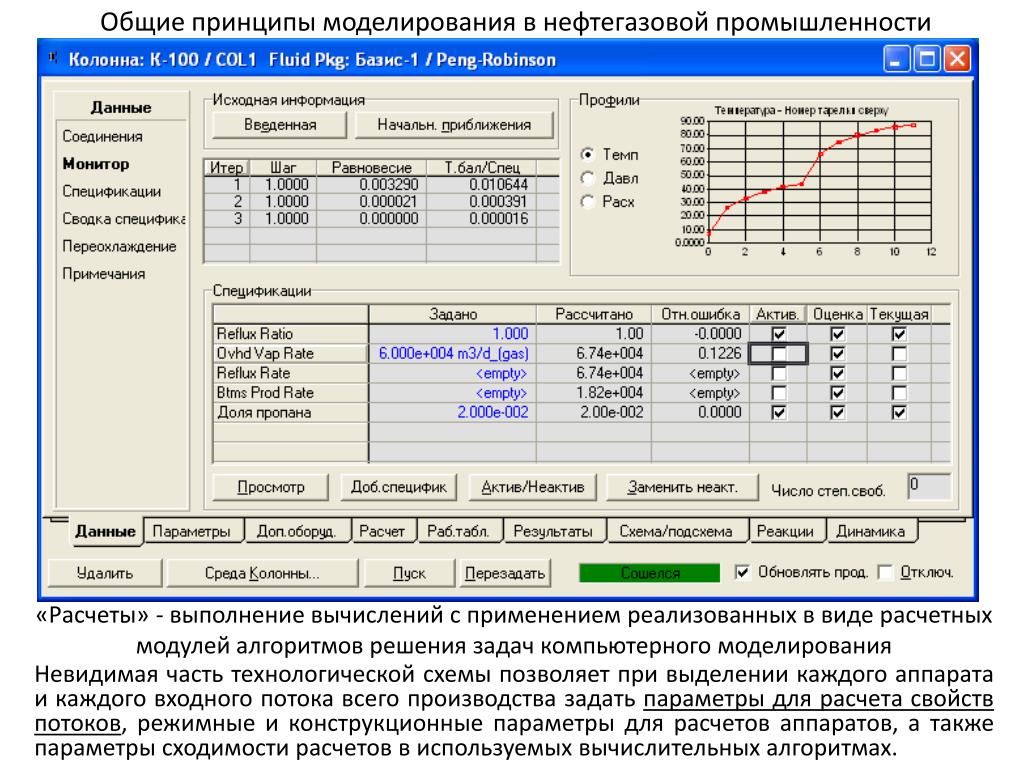Click the temperature profile chart
1024x768 pixels.
tap(820, 183)
